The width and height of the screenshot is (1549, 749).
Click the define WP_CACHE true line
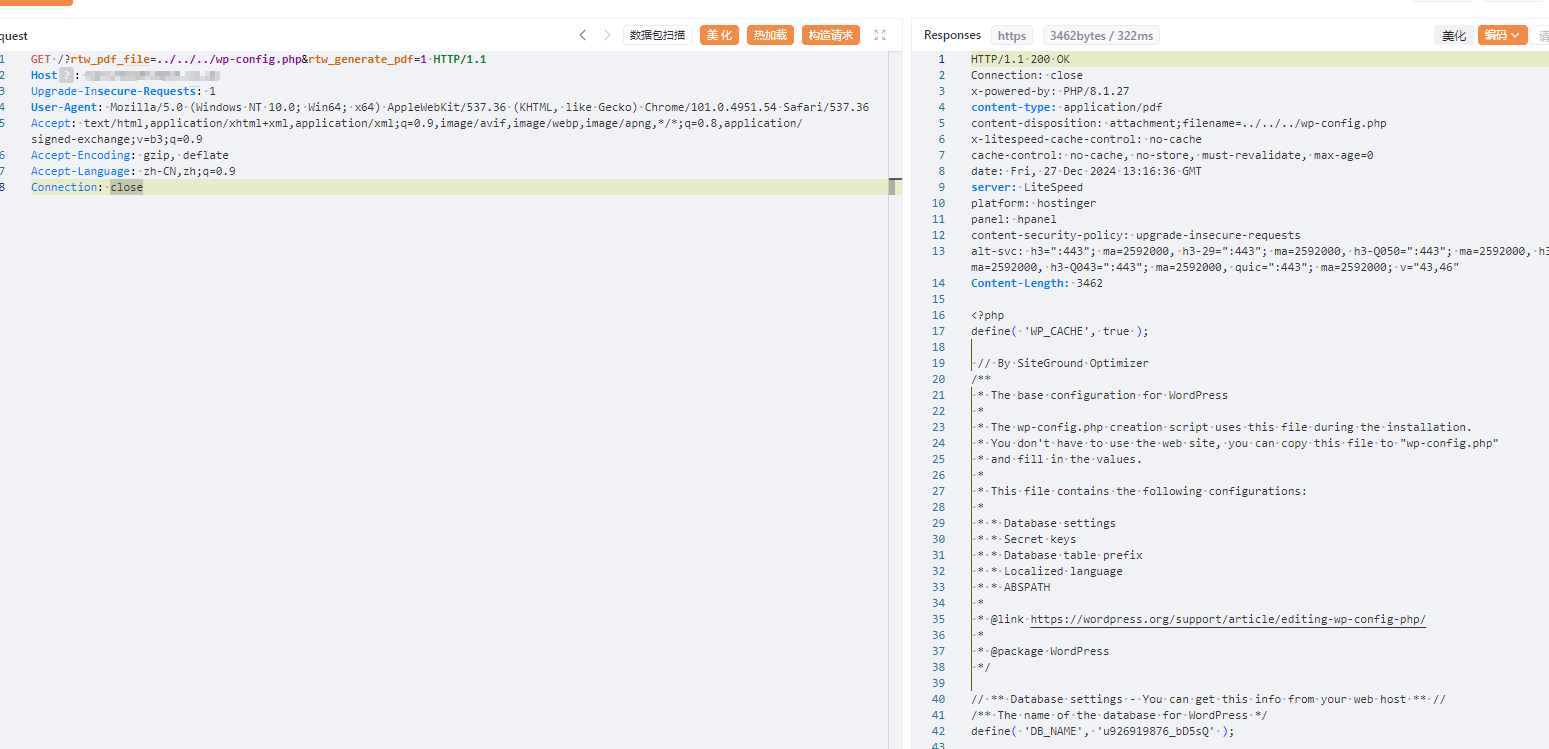1060,331
